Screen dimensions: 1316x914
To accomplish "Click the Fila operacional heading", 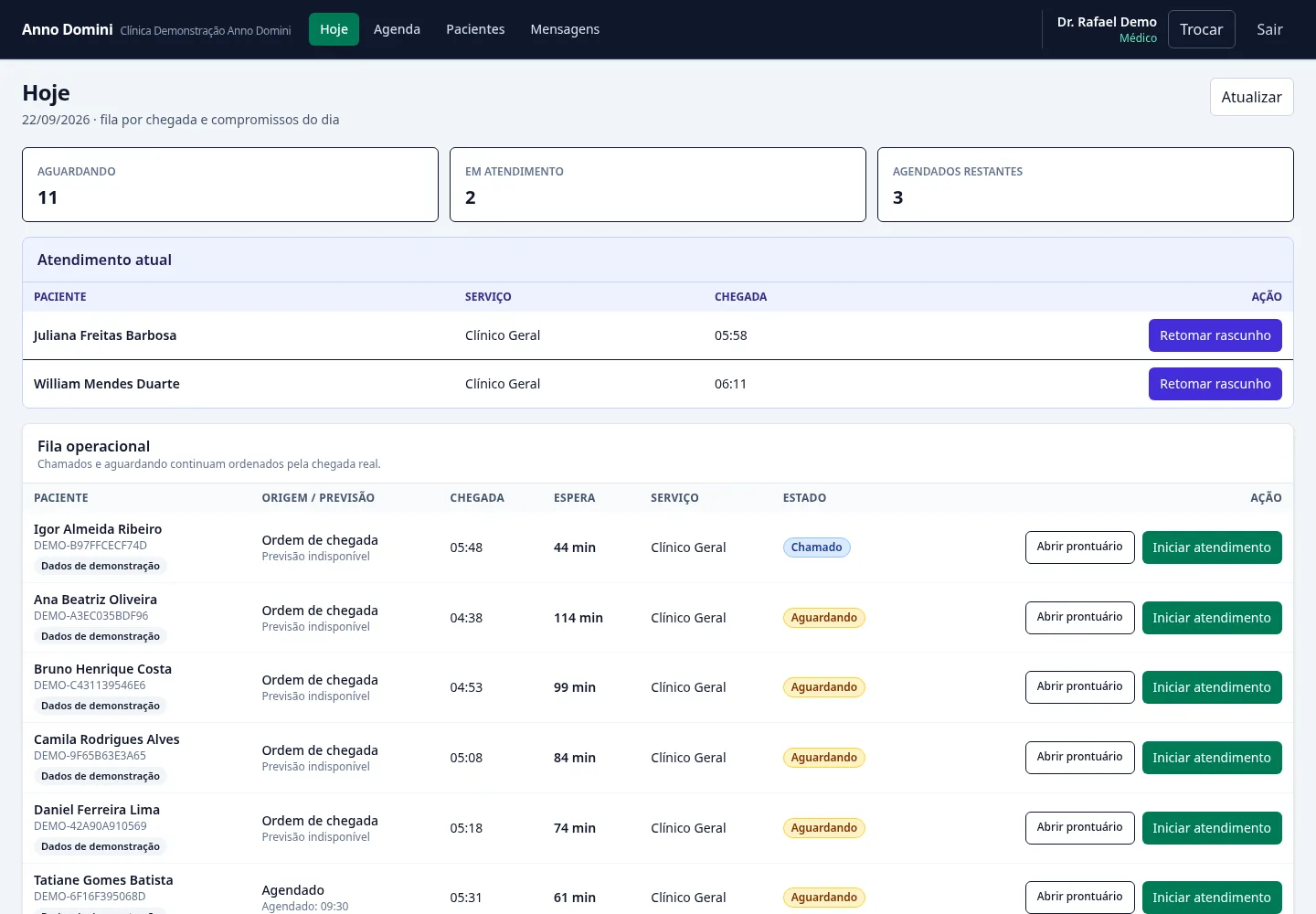I will pos(93,446).
